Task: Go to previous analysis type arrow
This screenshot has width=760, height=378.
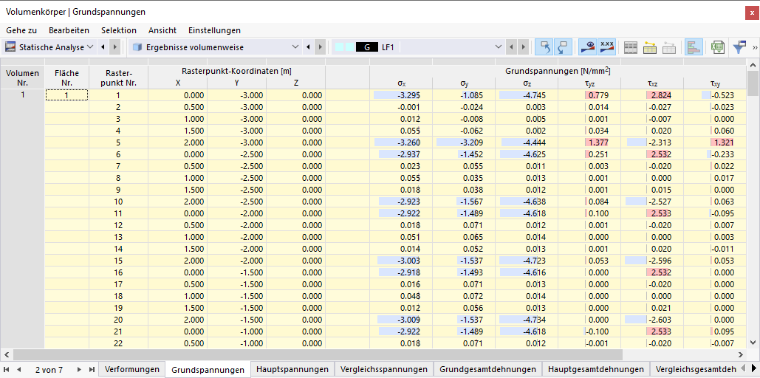Action: pyautogui.click(x=103, y=47)
